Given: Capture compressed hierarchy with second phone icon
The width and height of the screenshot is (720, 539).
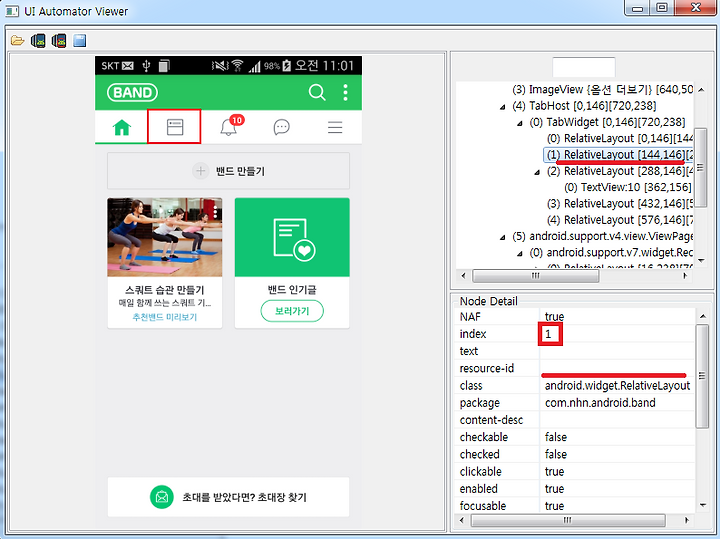Looking at the screenshot, I should click(x=59, y=40).
